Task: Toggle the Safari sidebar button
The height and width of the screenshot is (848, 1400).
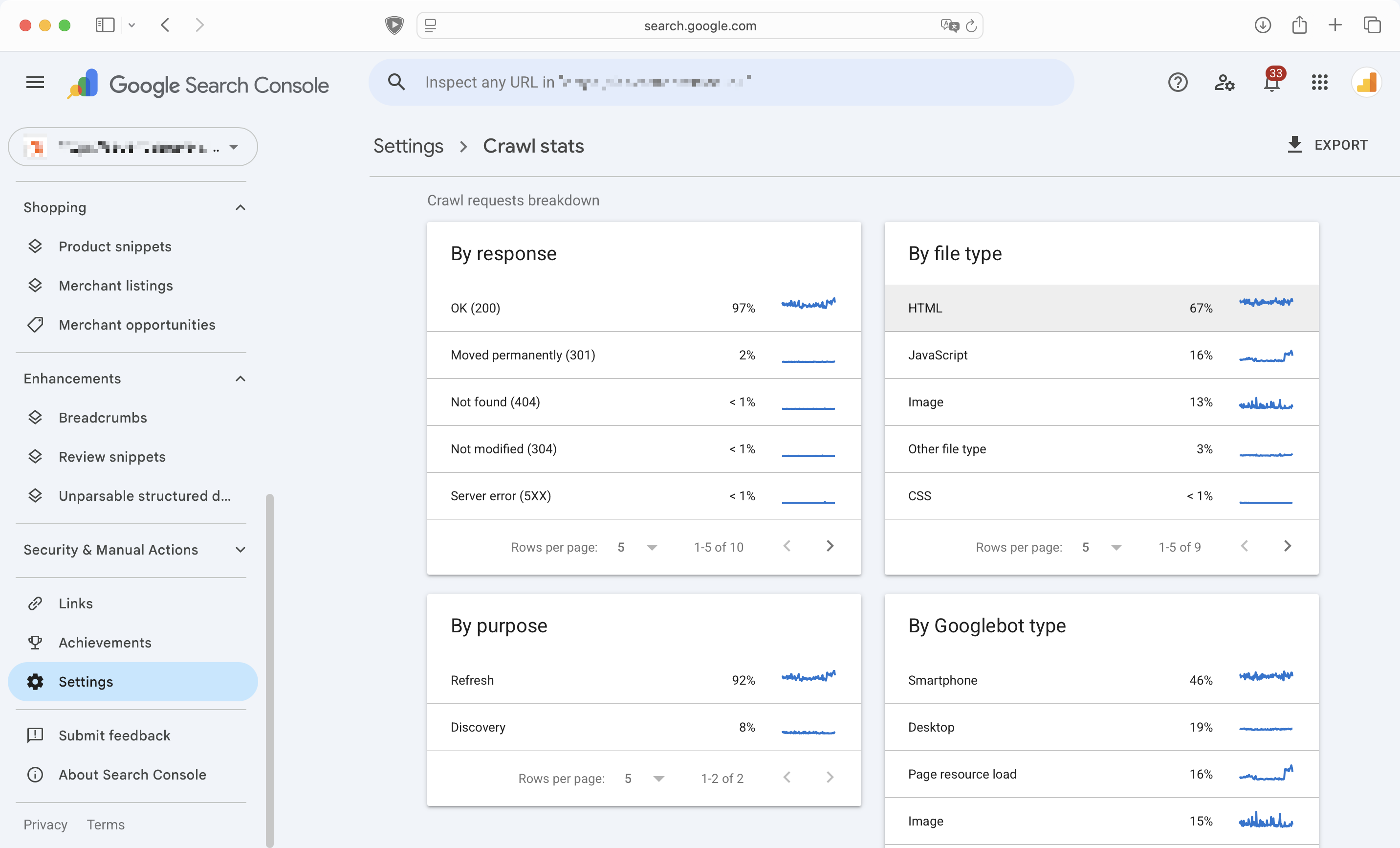Action: click(x=105, y=25)
